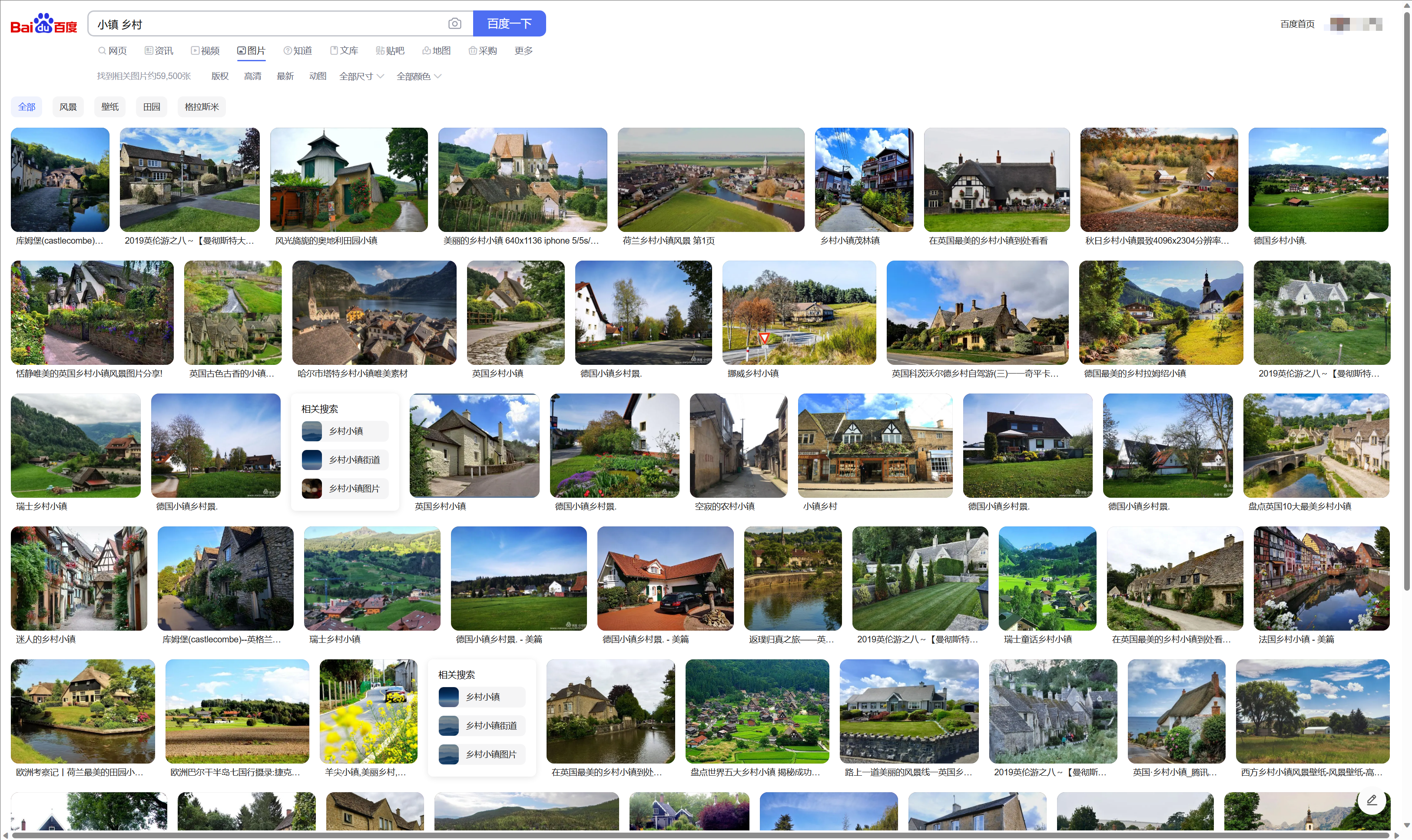Click the pencil feedback icon at bottom right
Screen dimensions: 1412x840
tap(1372, 800)
